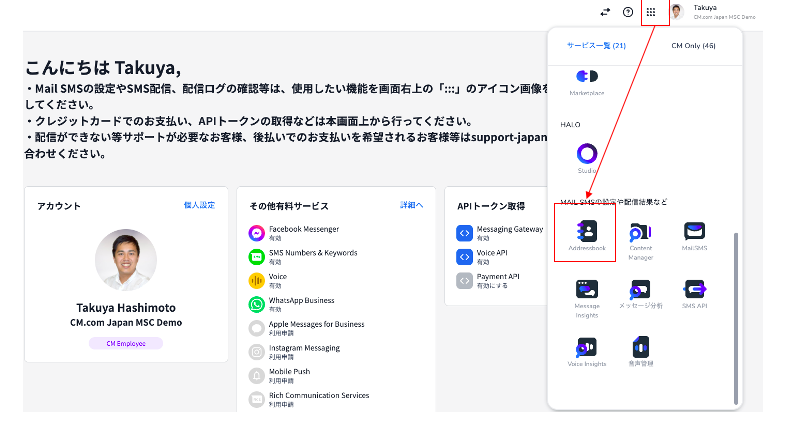The height and width of the screenshot is (429, 787).
Task: Click the Voice service icon
Action: tap(256, 280)
